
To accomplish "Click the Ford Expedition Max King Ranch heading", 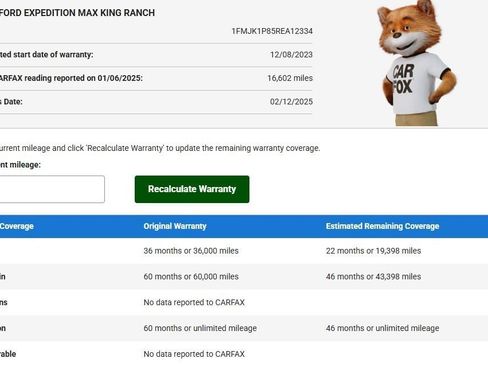I will 77,13.
